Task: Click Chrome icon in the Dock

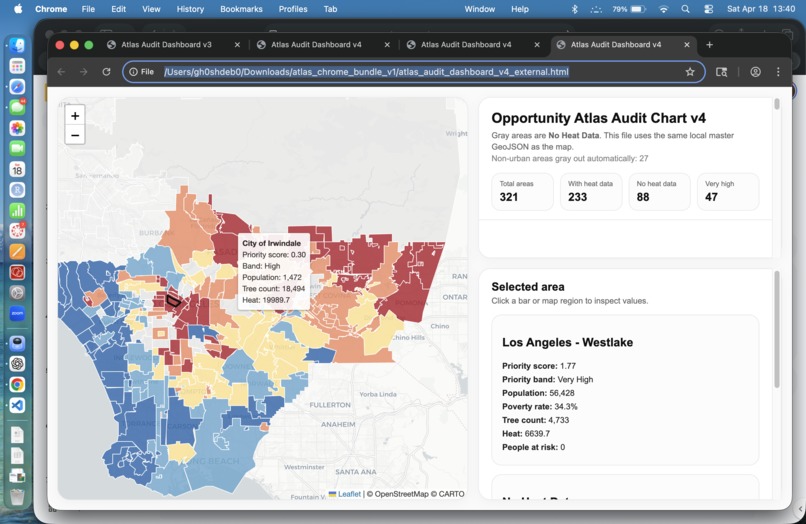Action: [x=17, y=384]
